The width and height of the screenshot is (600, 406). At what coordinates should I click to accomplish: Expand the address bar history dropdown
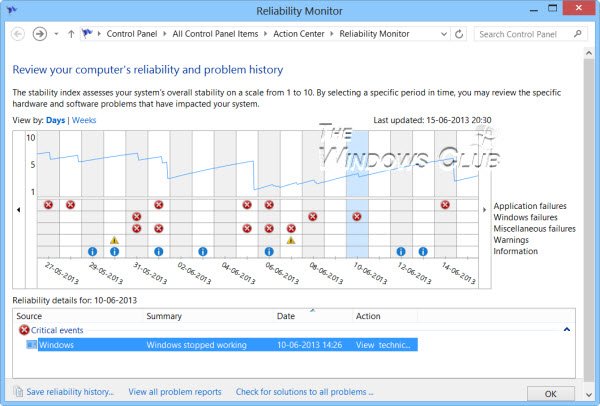click(x=444, y=34)
